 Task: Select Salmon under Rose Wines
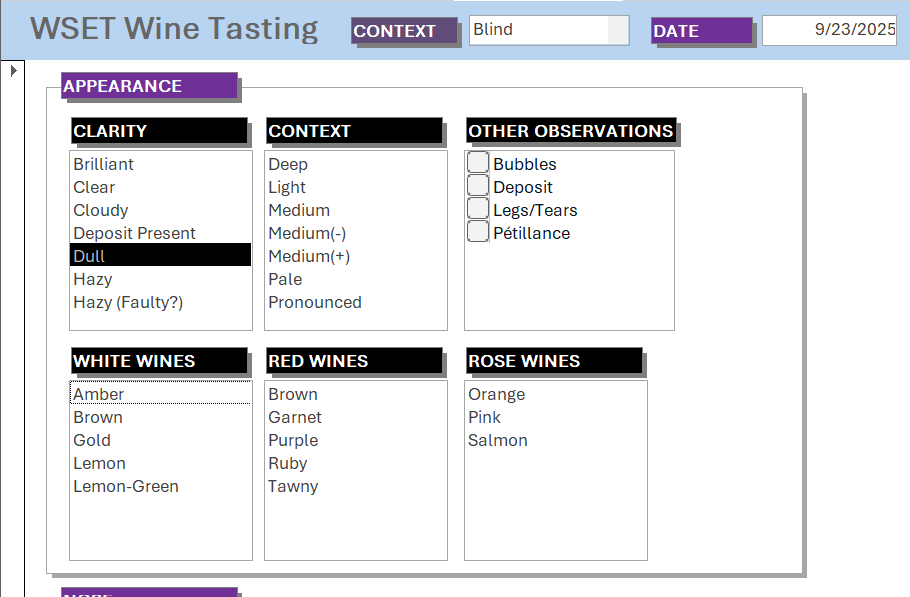[x=556, y=440]
